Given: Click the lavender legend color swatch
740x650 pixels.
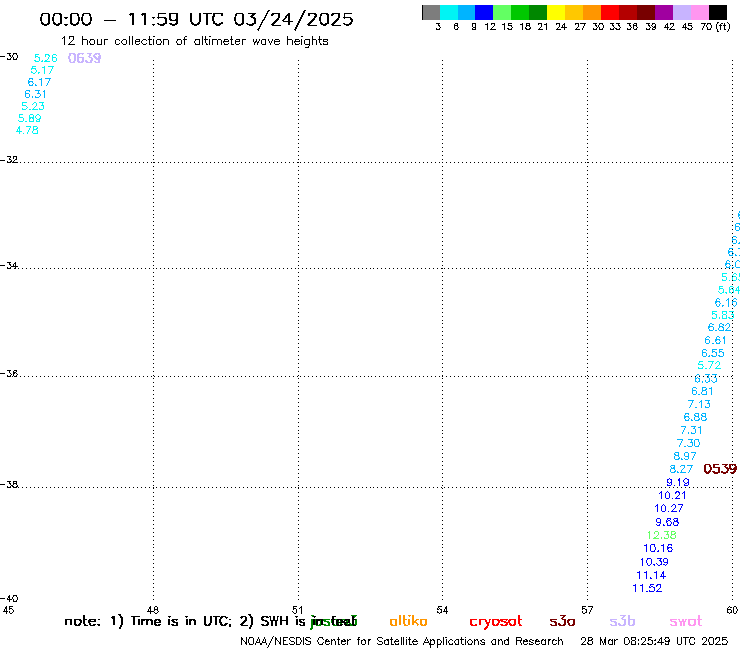Looking at the screenshot, I should [682, 12].
